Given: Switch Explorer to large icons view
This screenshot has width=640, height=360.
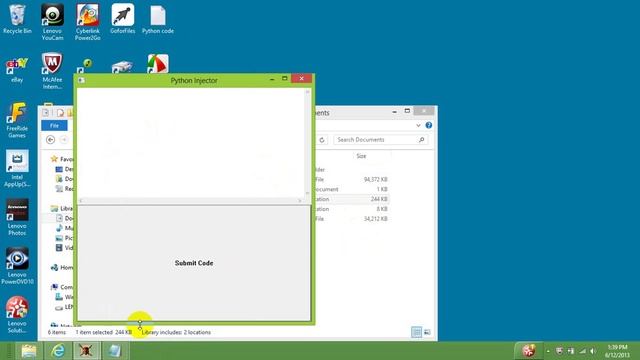Looking at the screenshot, I should pos(427,332).
